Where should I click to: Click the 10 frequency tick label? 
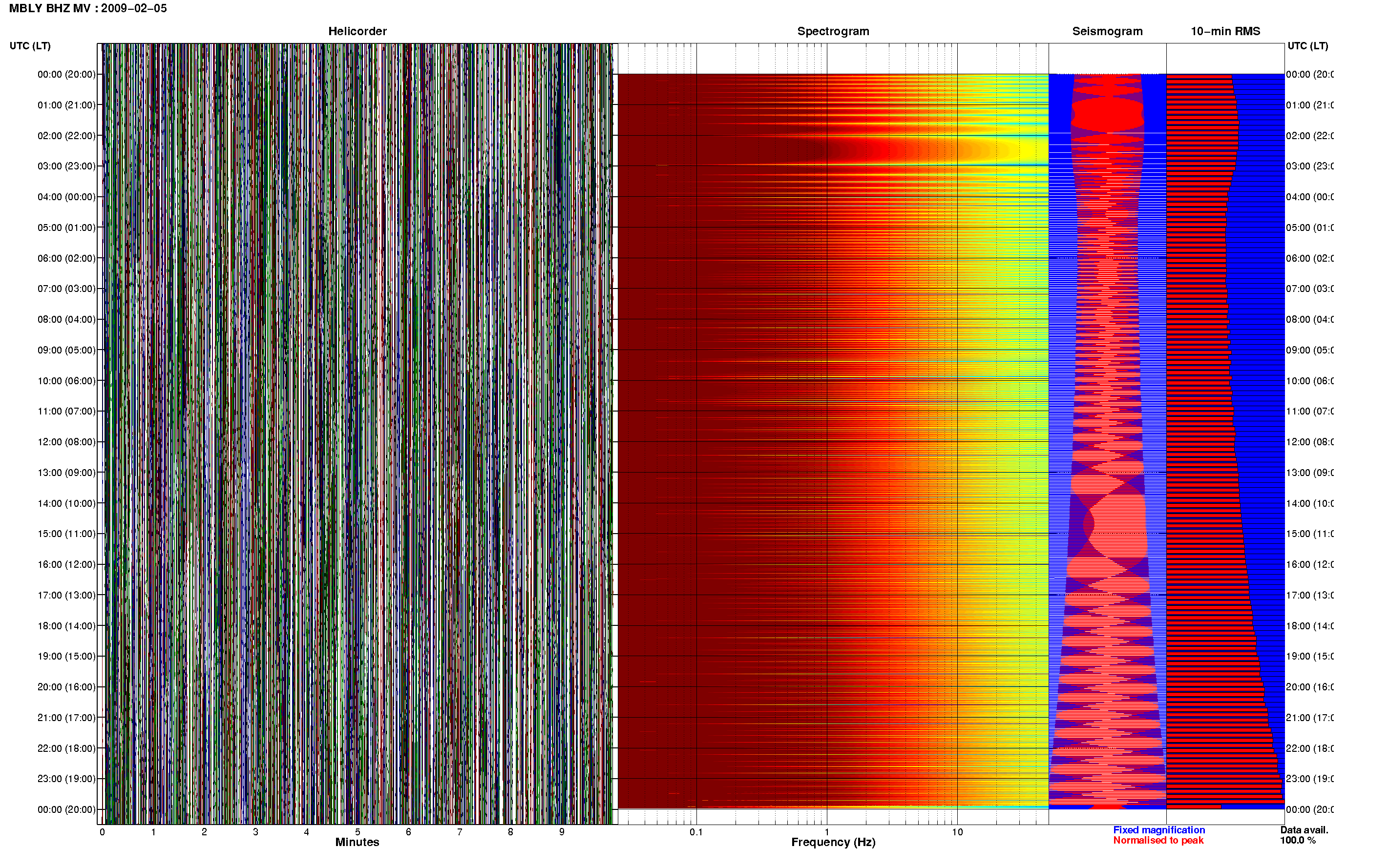coord(957,832)
